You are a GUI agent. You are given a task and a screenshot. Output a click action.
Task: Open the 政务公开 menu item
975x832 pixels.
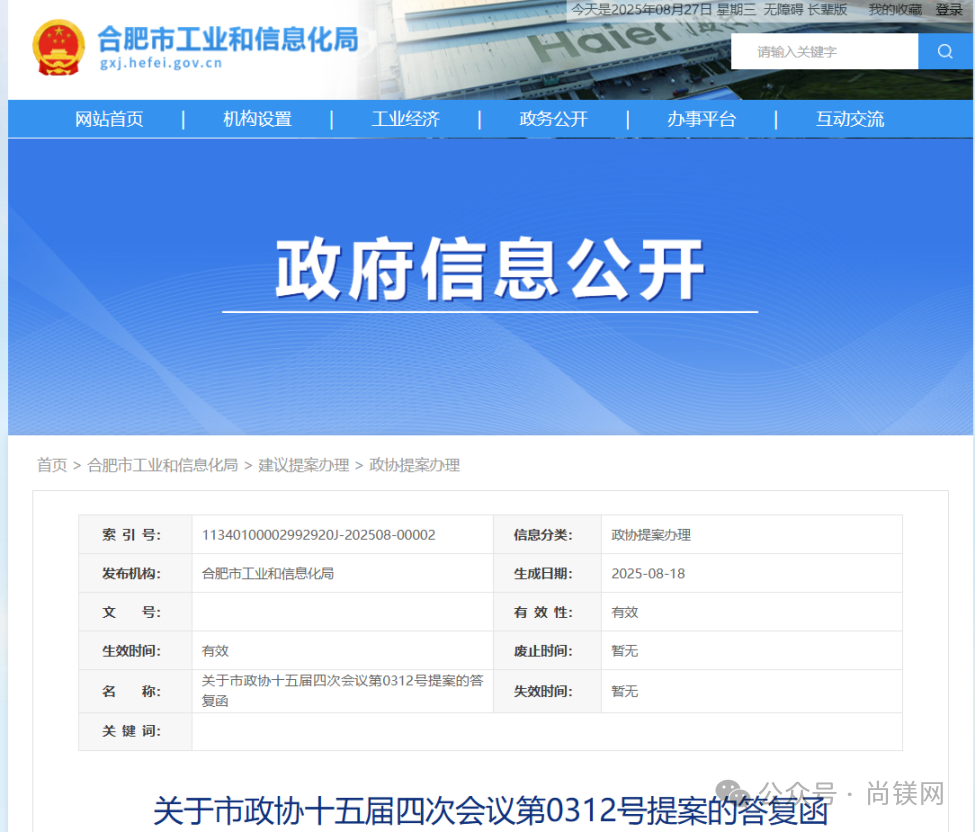click(x=553, y=118)
